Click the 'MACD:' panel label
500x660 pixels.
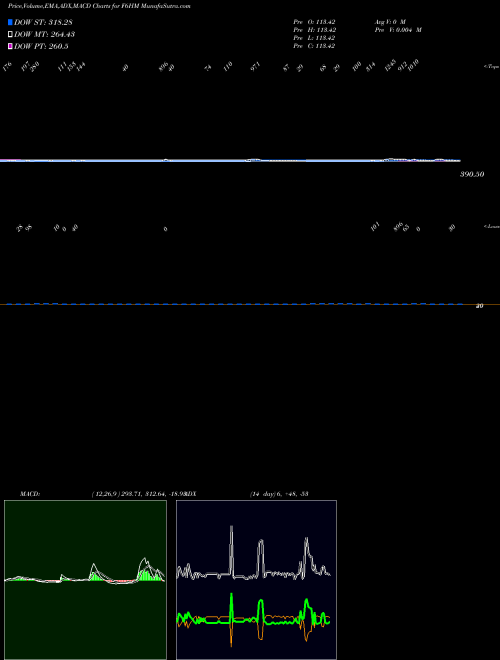(30, 494)
